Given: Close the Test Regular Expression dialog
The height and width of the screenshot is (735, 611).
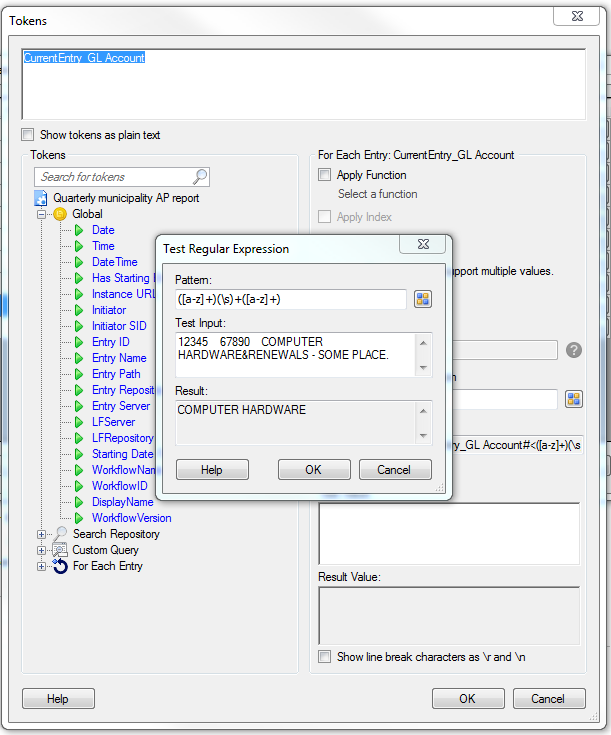Looking at the screenshot, I should click(x=422, y=244).
